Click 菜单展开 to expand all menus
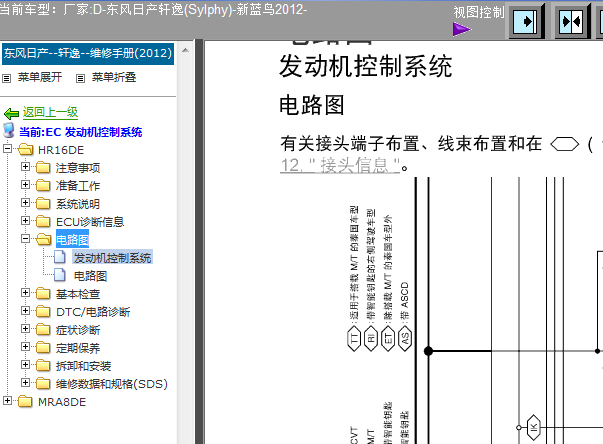Image resolution: width=603 pixels, height=444 pixels. click(x=40, y=77)
